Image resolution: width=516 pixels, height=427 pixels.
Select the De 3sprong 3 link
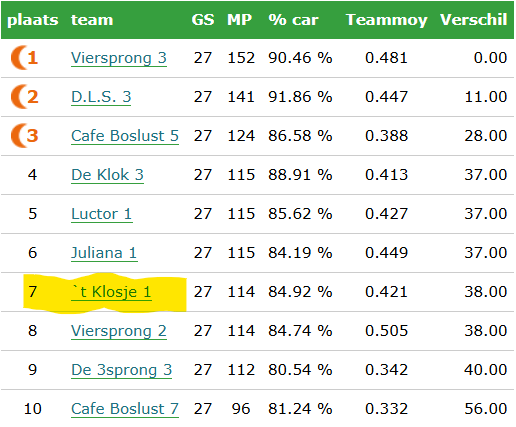121,370
